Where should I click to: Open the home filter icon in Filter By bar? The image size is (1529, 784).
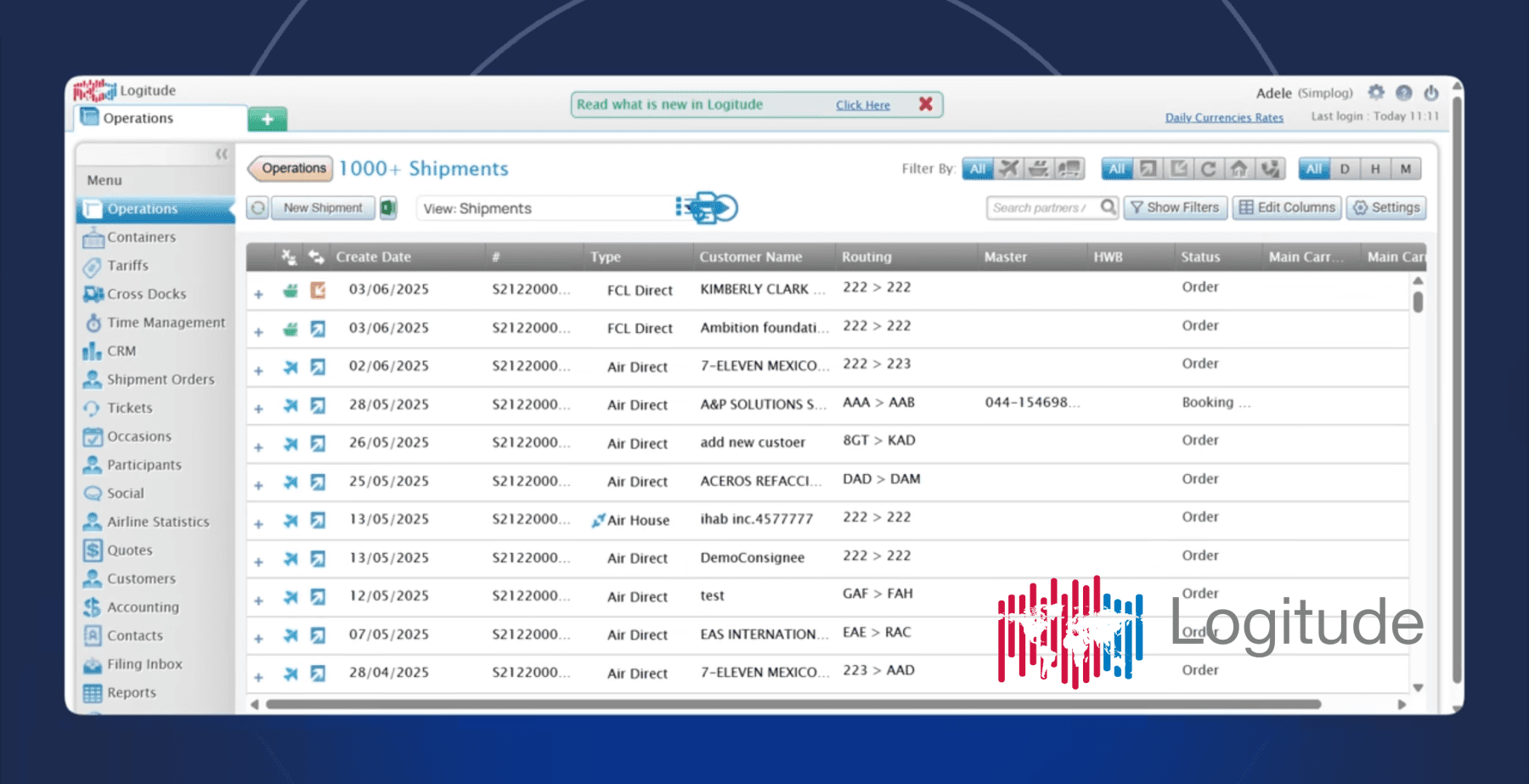click(x=1239, y=169)
